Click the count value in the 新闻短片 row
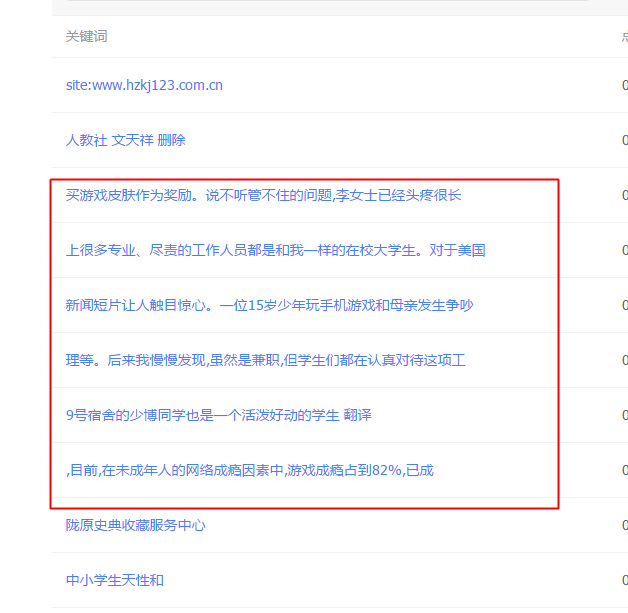The height and width of the screenshot is (613, 628). click(624, 305)
